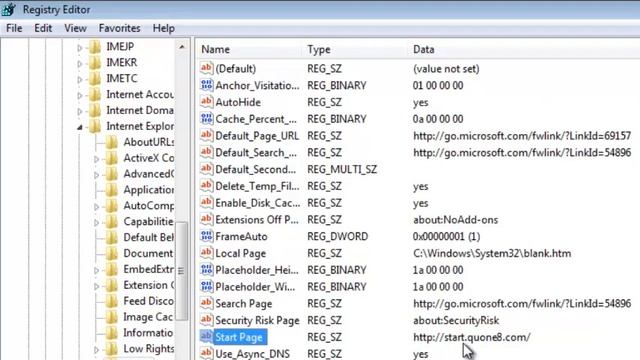Expand the Low Rights key
The image size is (640, 360).
tap(96, 350)
